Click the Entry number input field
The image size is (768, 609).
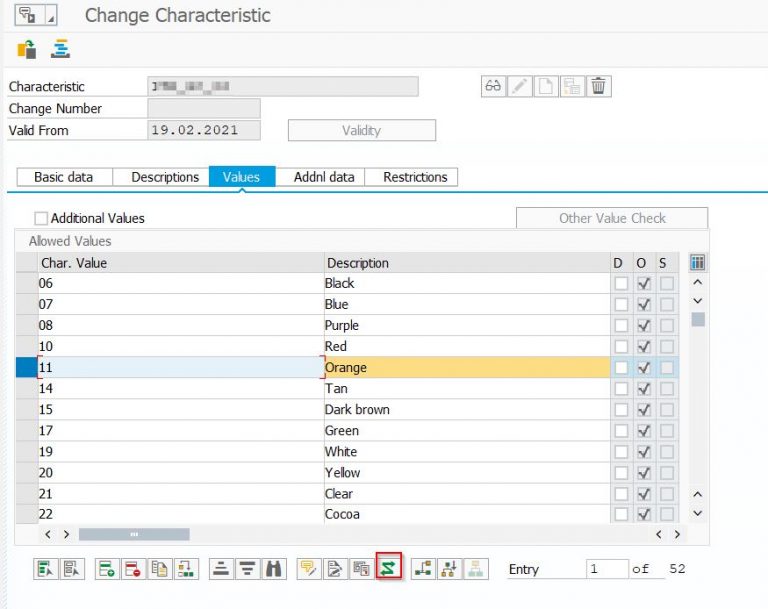pos(607,569)
